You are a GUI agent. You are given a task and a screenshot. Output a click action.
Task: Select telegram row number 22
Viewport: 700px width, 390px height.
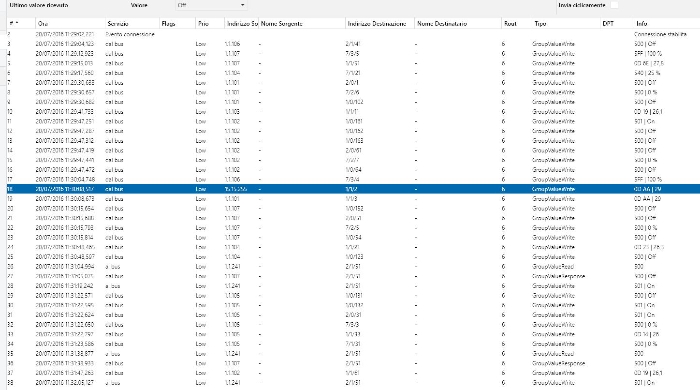pos(353,228)
